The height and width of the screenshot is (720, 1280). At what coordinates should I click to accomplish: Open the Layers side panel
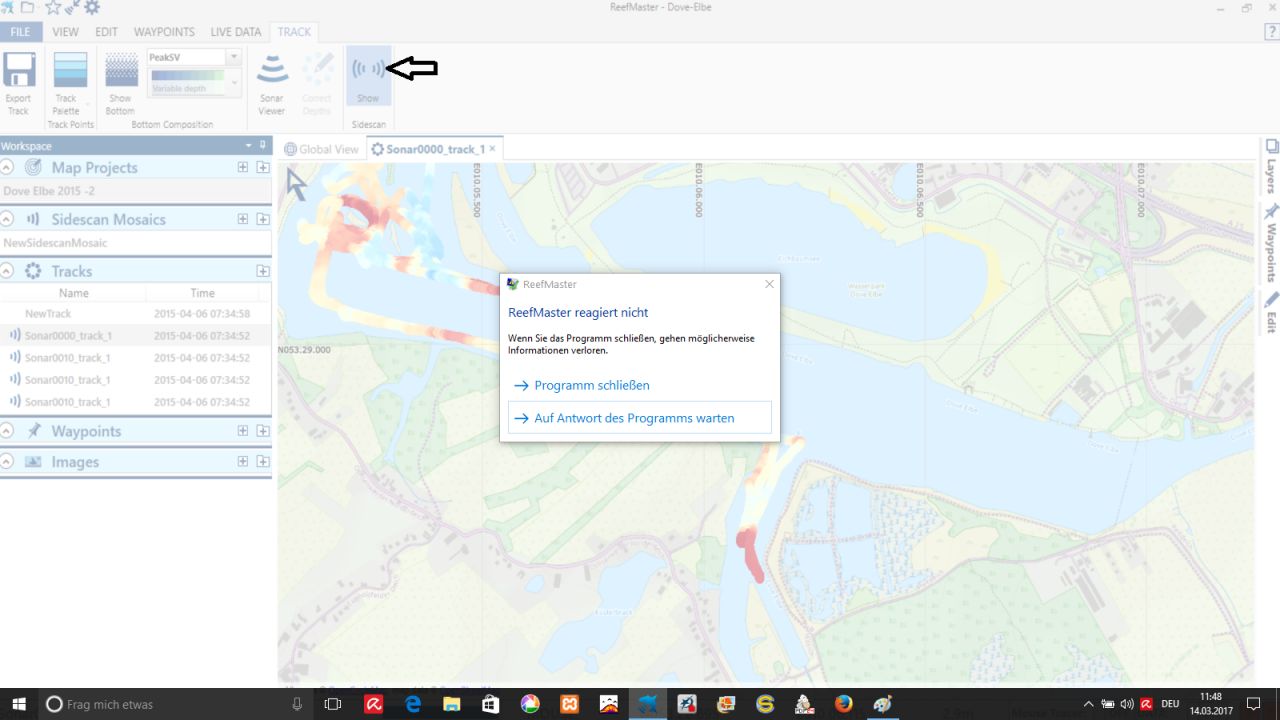coord(1271,165)
